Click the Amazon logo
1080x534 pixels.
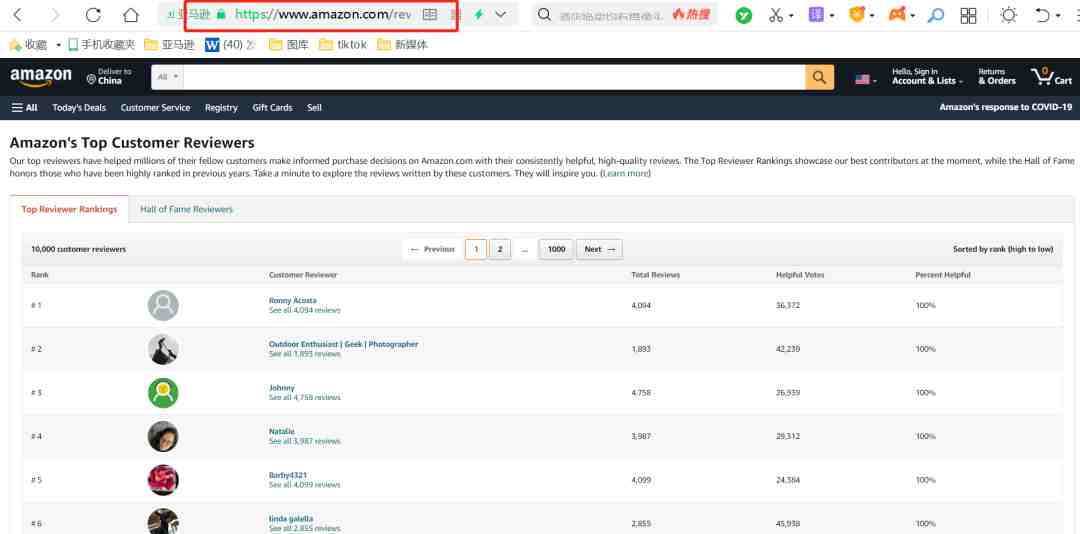coord(41,77)
